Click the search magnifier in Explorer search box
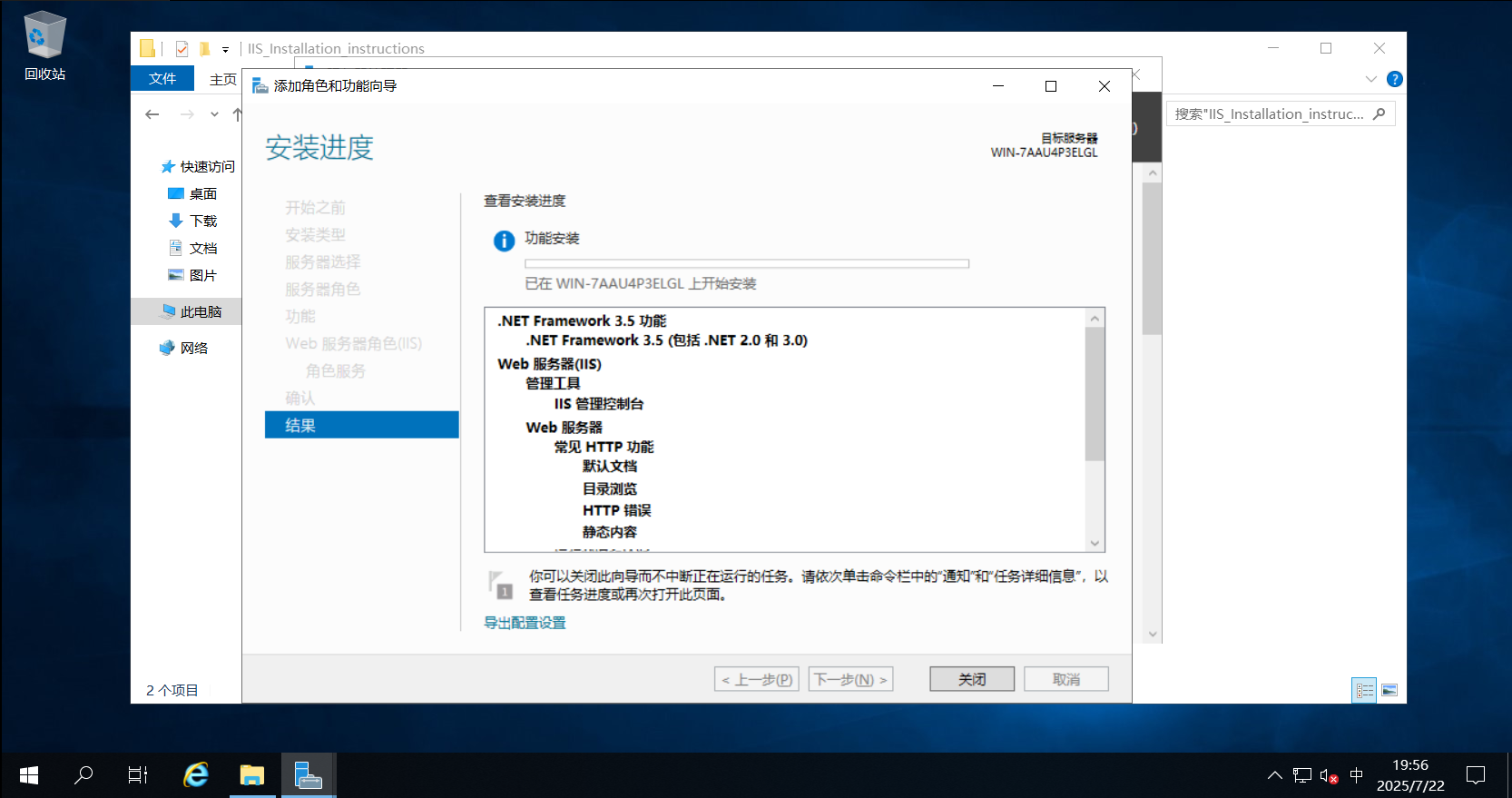The height and width of the screenshot is (798, 1512). click(x=1379, y=113)
